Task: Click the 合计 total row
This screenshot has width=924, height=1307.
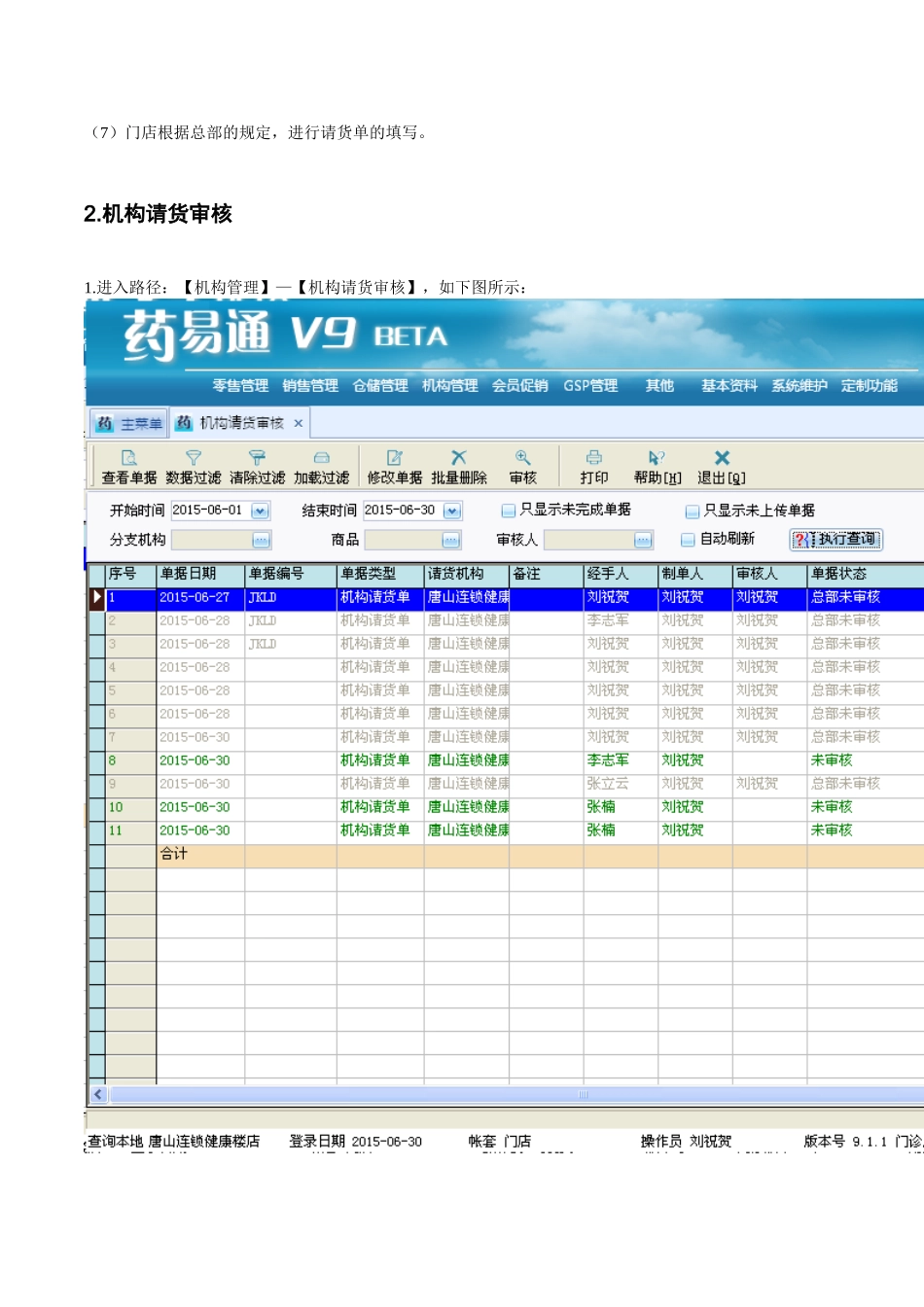Action: [x=506, y=856]
